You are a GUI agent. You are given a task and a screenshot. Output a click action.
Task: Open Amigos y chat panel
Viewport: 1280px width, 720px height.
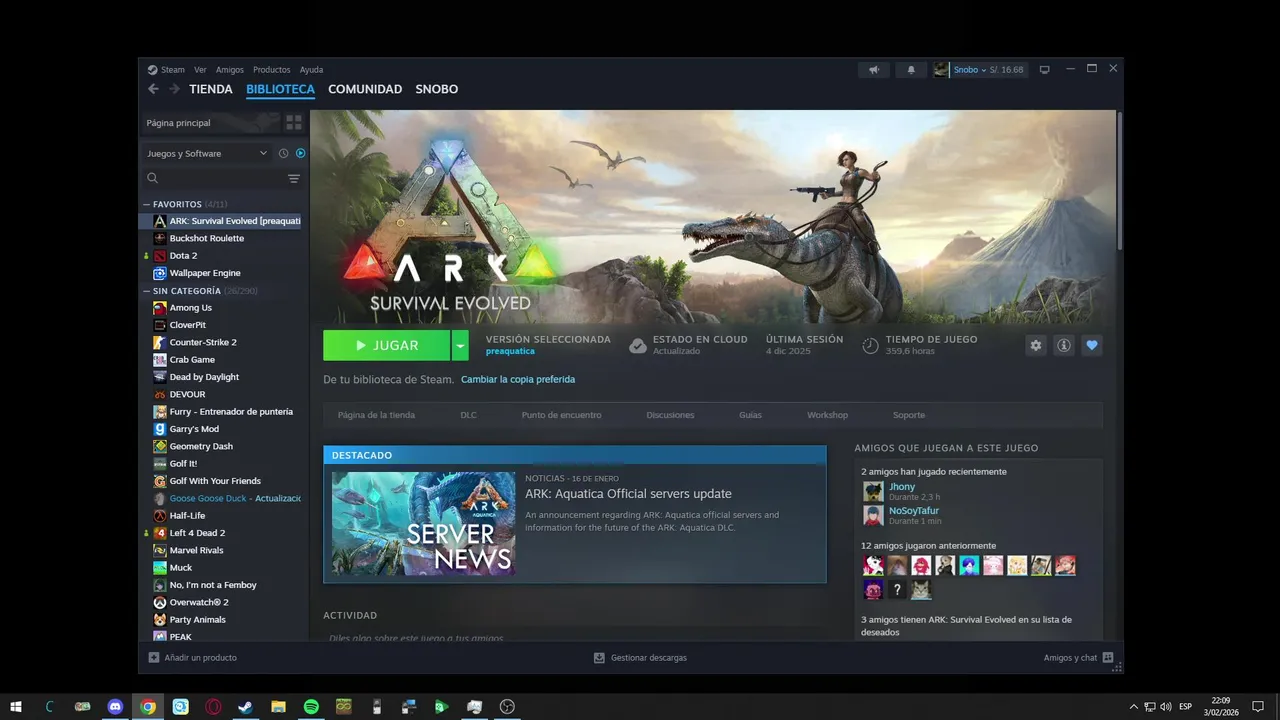point(1078,658)
